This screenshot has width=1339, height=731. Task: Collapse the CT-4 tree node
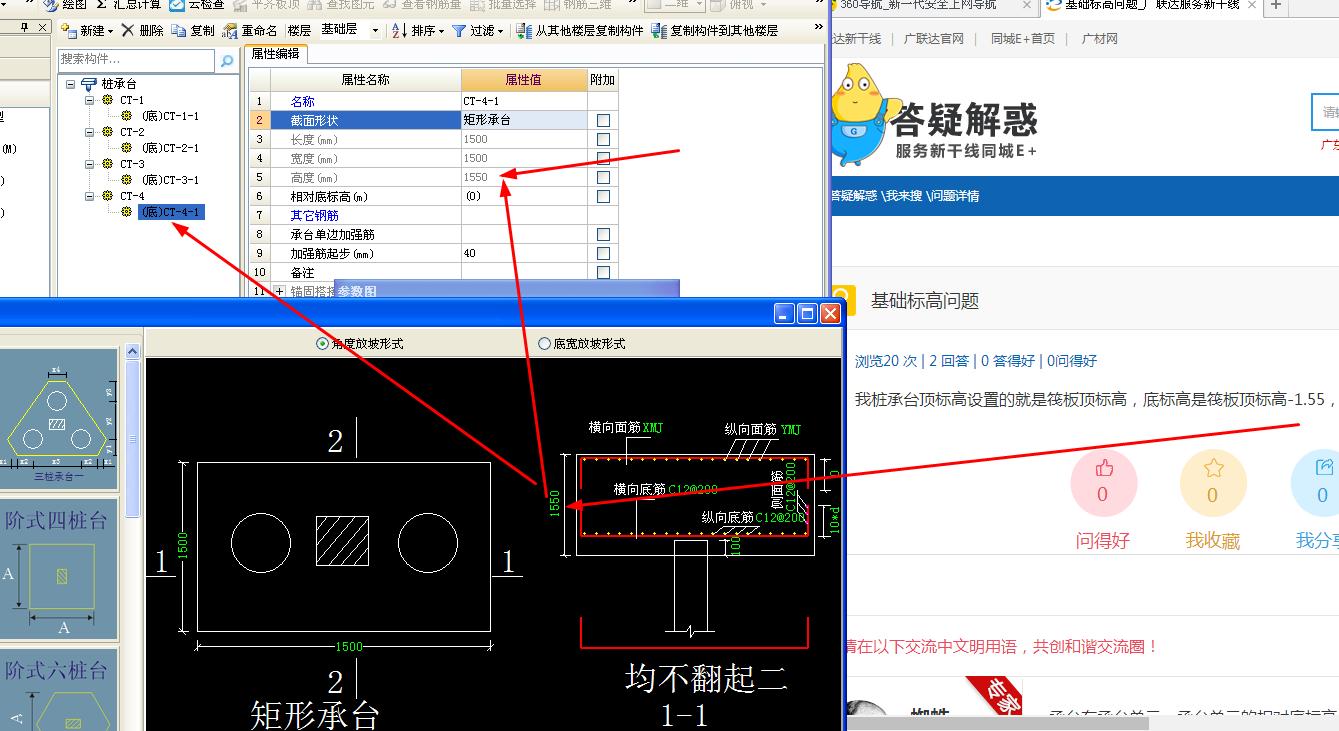90,196
